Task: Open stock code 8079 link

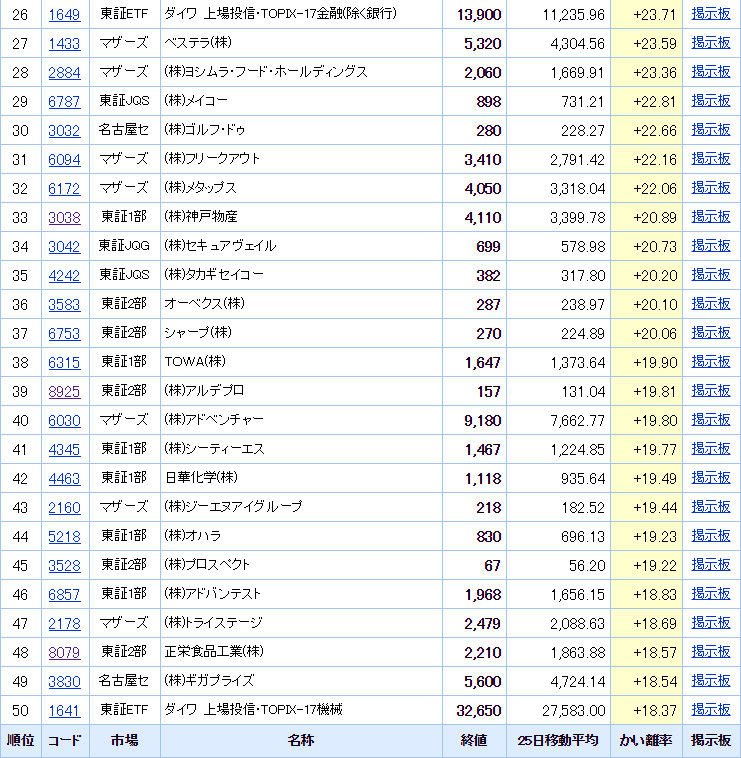Action: [x=64, y=653]
